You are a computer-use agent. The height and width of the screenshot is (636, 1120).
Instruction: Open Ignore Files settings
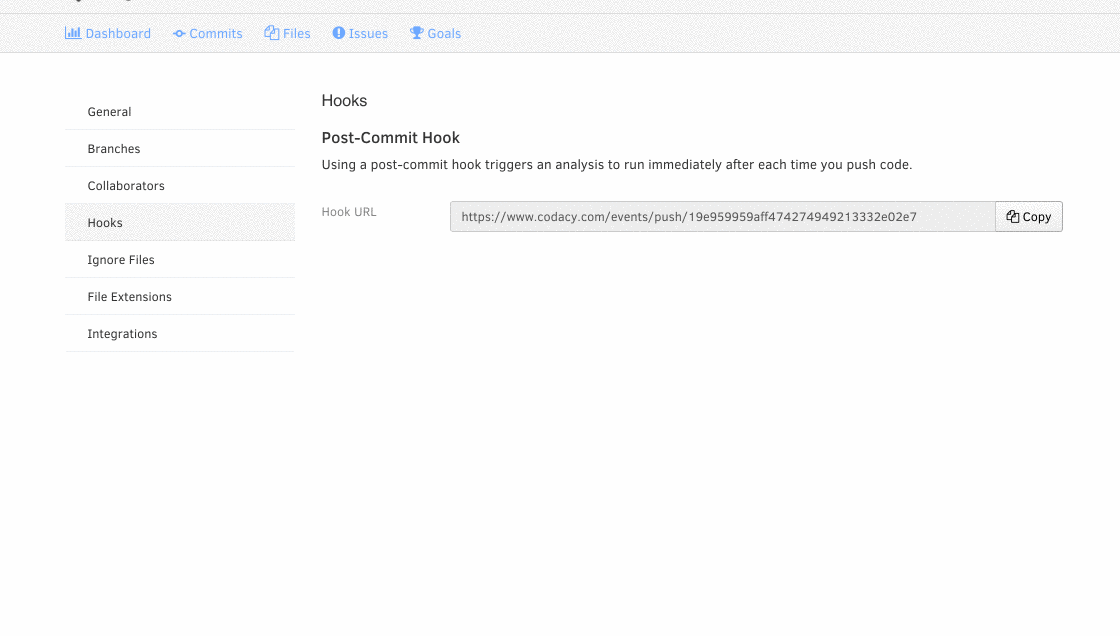click(x=180, y=260)
